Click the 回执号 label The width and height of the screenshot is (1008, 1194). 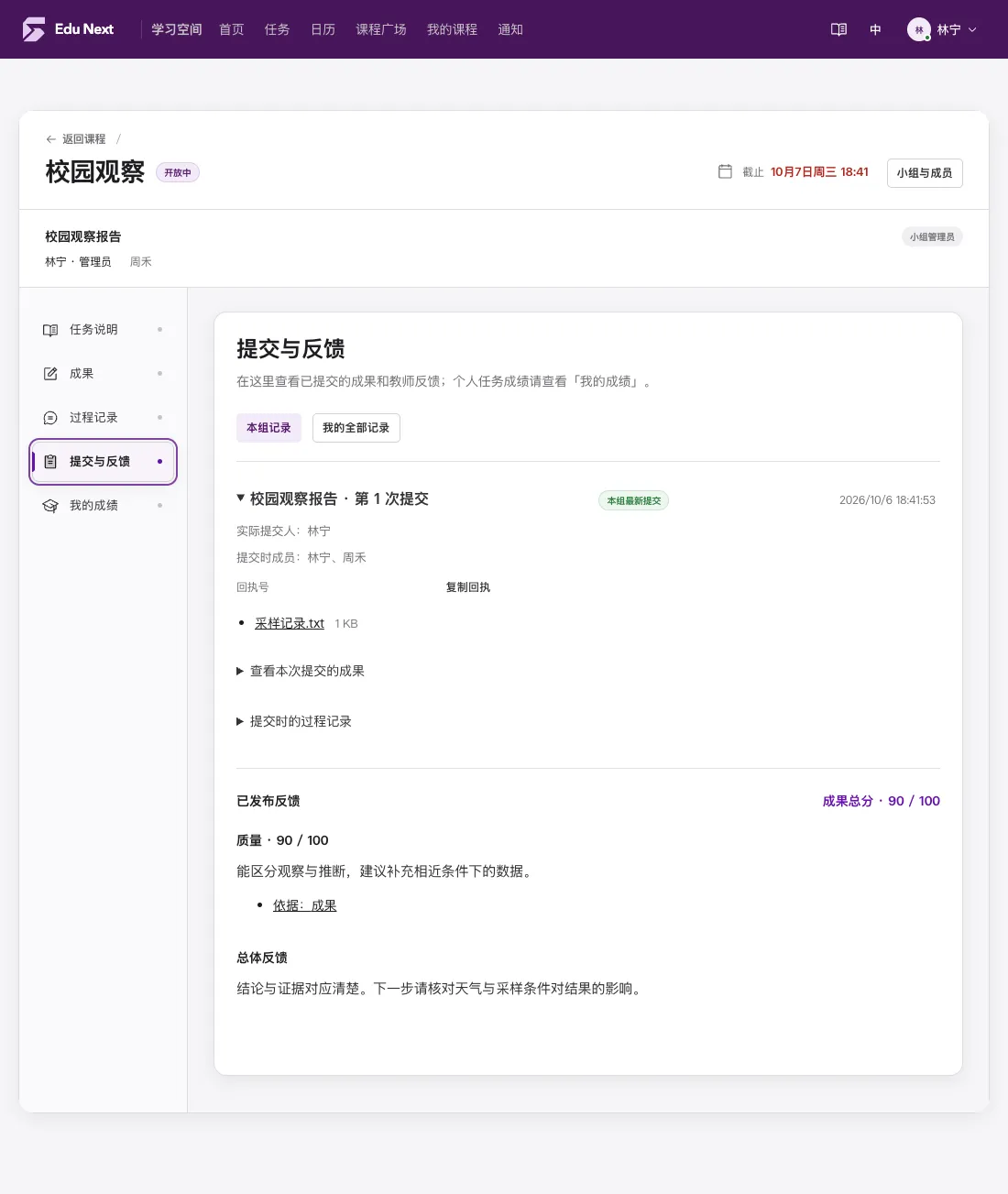pos(253,587)
